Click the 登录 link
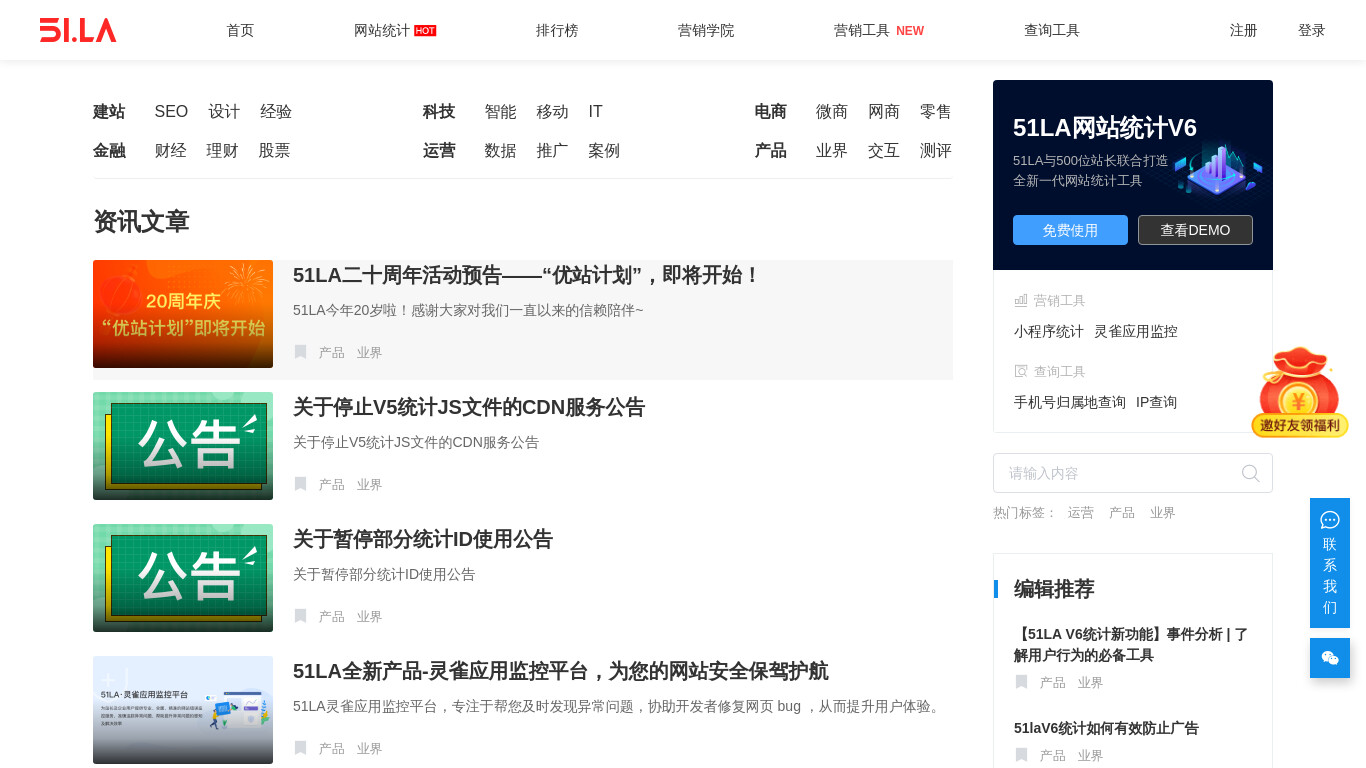This screenshot has height=768, width=1366. (x=1312, y=30)
